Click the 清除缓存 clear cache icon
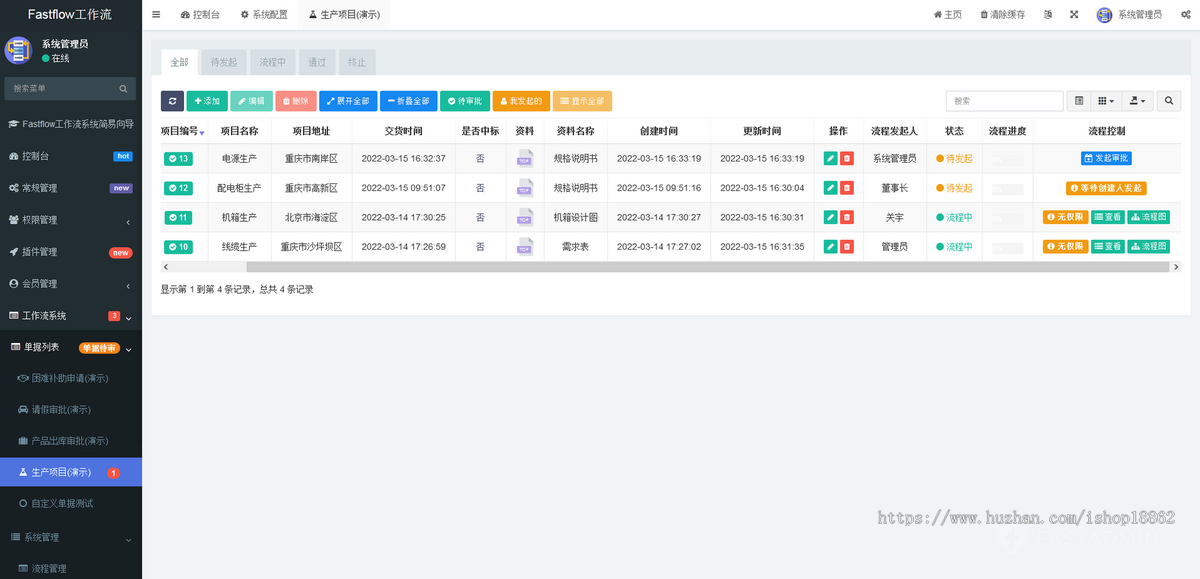 click(x=1001, y=14)
